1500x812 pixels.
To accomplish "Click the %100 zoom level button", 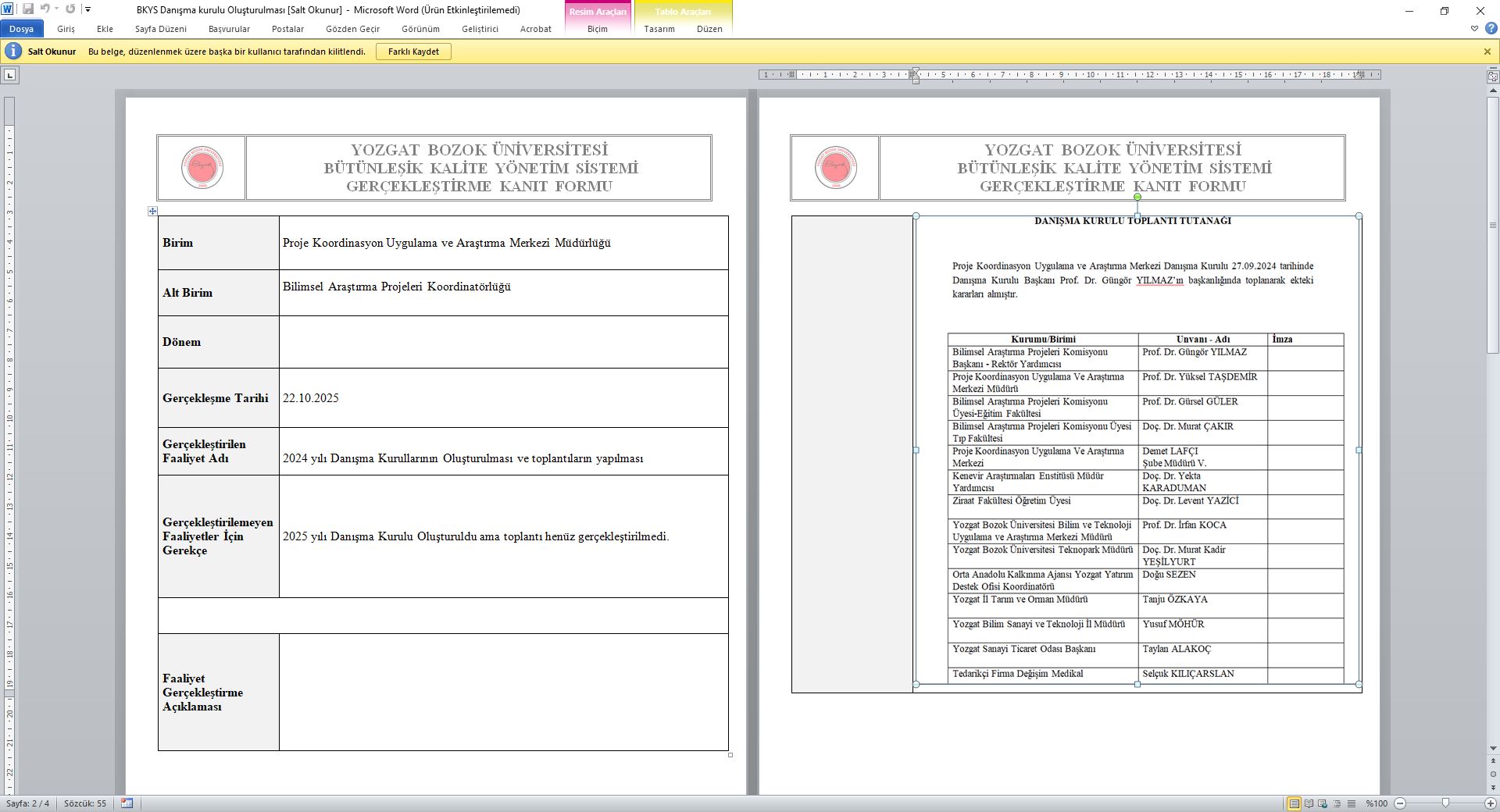I will coord(1376,803).
